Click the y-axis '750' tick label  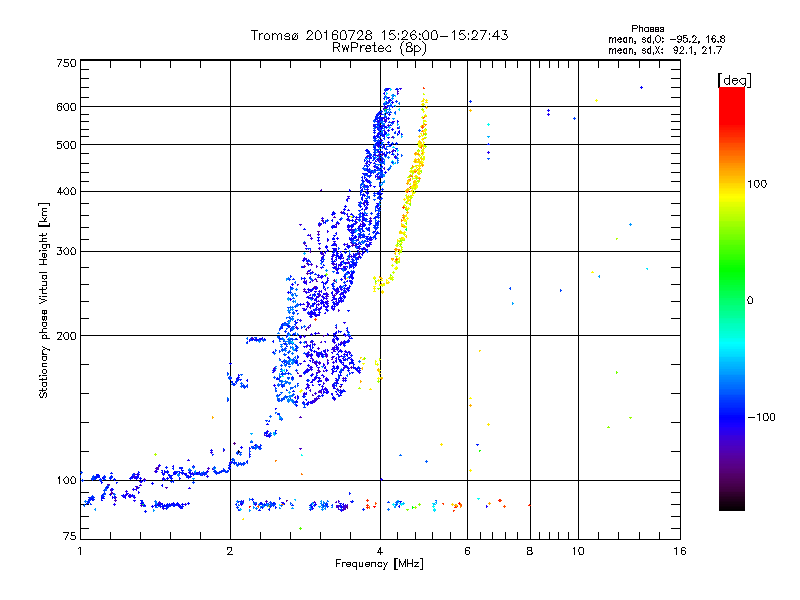(x=66, y=63)
